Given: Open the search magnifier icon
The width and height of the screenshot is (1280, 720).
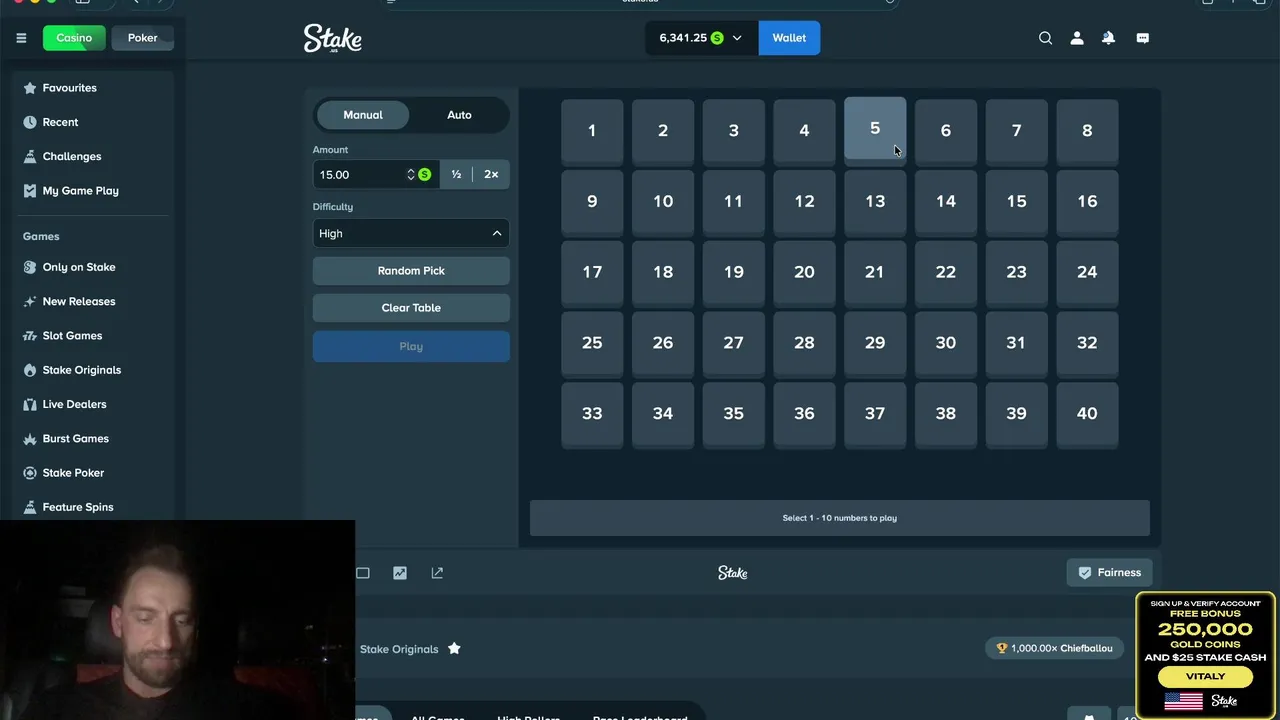Looking at the screenshot, I should click(1045, 38).
